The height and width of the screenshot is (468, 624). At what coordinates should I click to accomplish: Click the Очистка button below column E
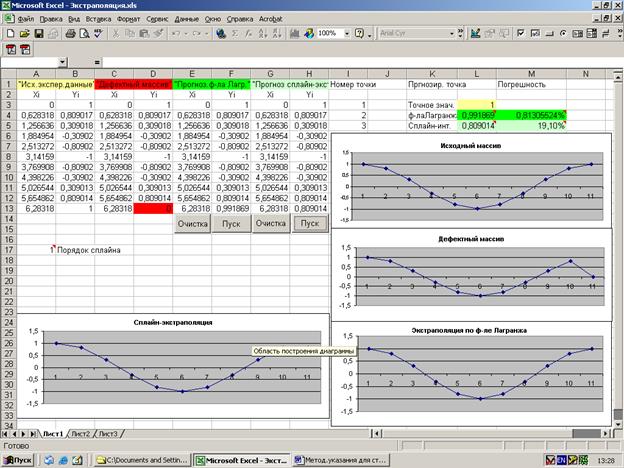coord(192,224)
